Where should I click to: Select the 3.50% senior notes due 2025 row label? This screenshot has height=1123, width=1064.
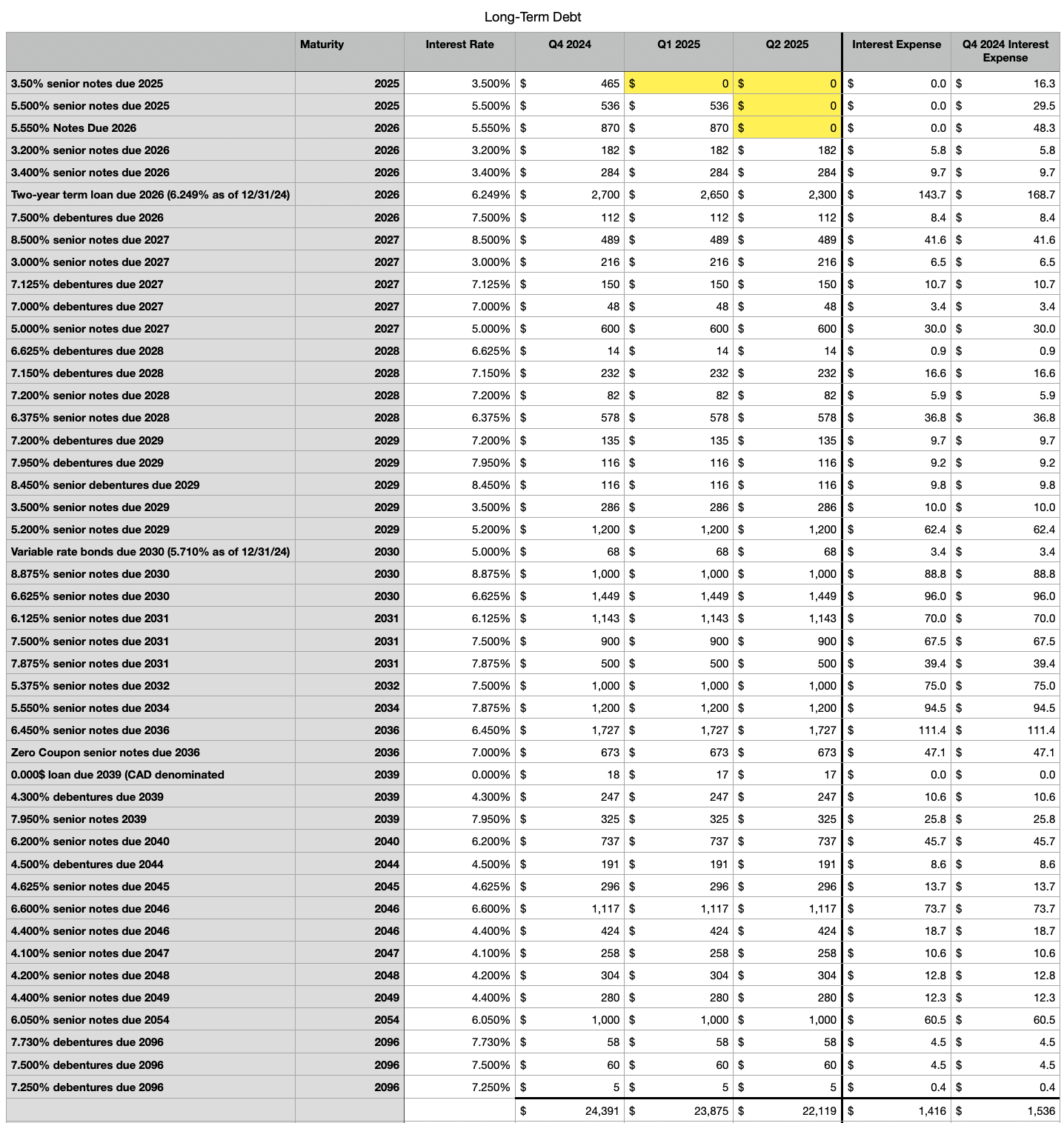tap(87, 84)
